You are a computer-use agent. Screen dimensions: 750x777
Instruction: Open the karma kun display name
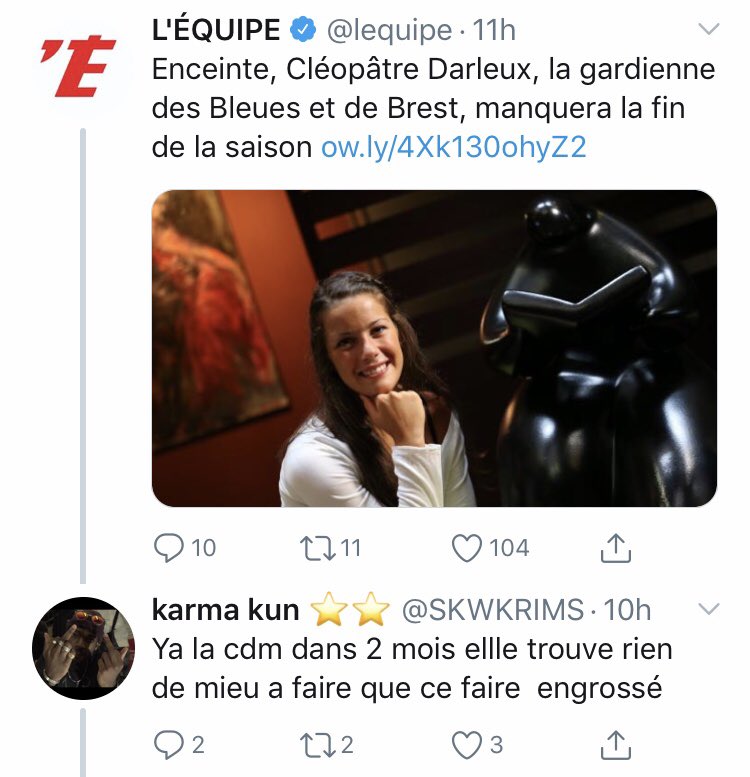click(x=225, y=610)
